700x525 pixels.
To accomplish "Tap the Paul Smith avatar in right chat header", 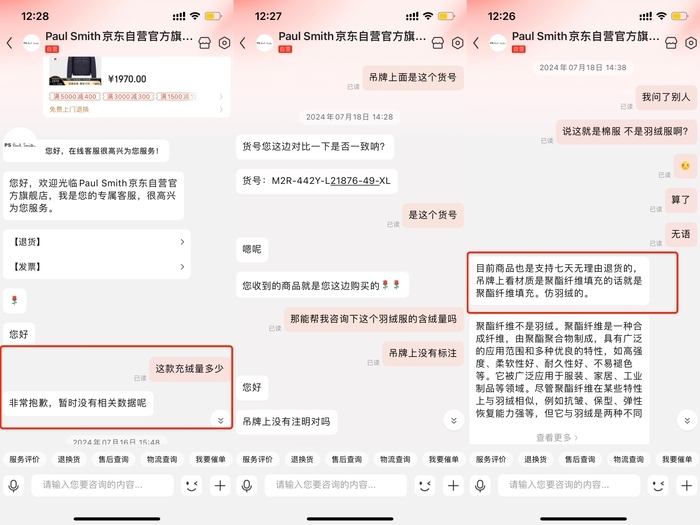I will coord(498,43).
